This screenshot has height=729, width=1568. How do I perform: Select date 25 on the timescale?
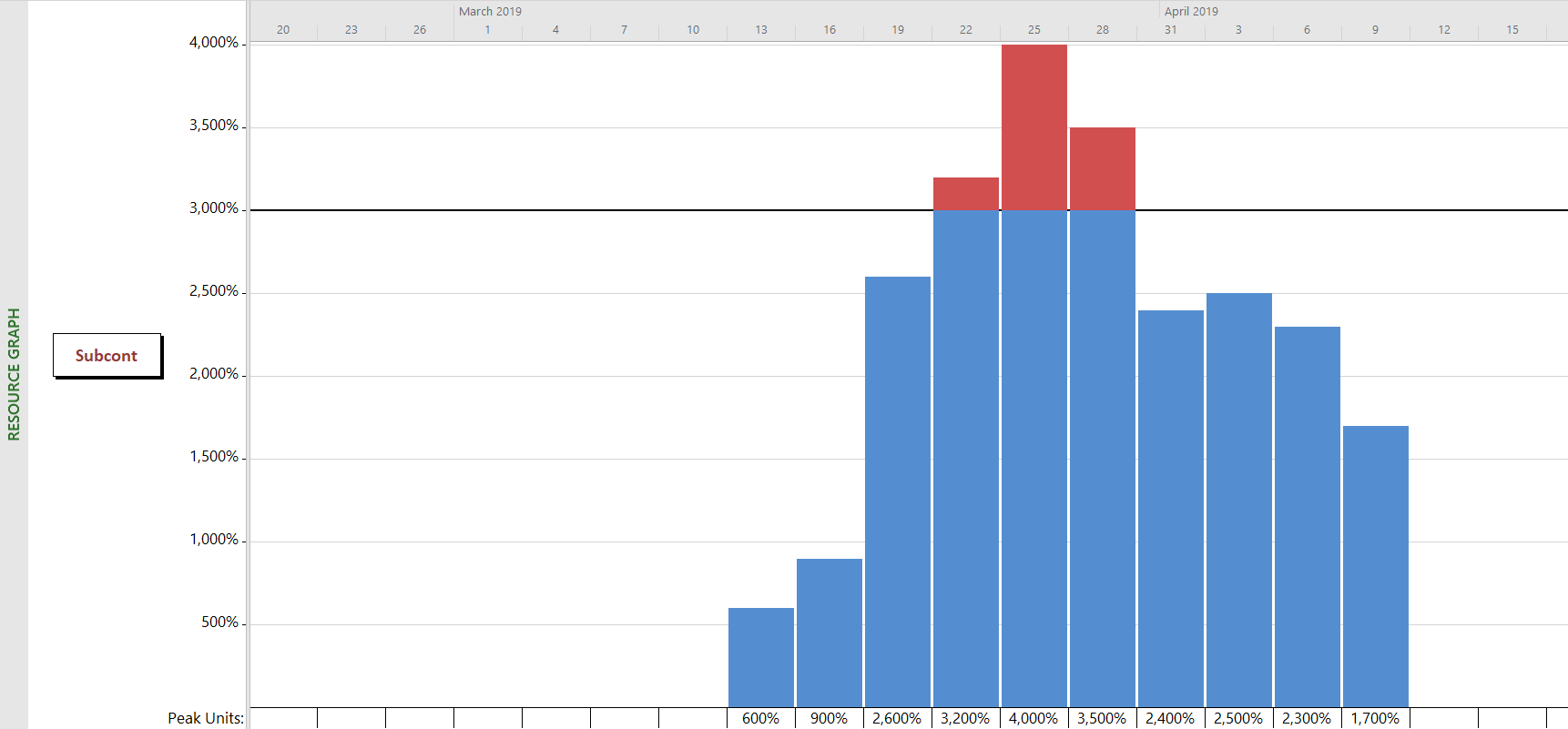point(1034,30)
